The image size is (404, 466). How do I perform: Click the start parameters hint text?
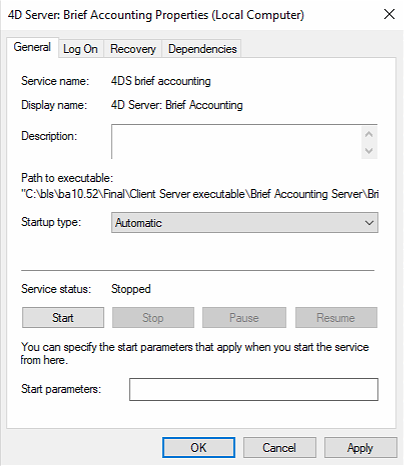pyautogui.click(x=195, y=353)
